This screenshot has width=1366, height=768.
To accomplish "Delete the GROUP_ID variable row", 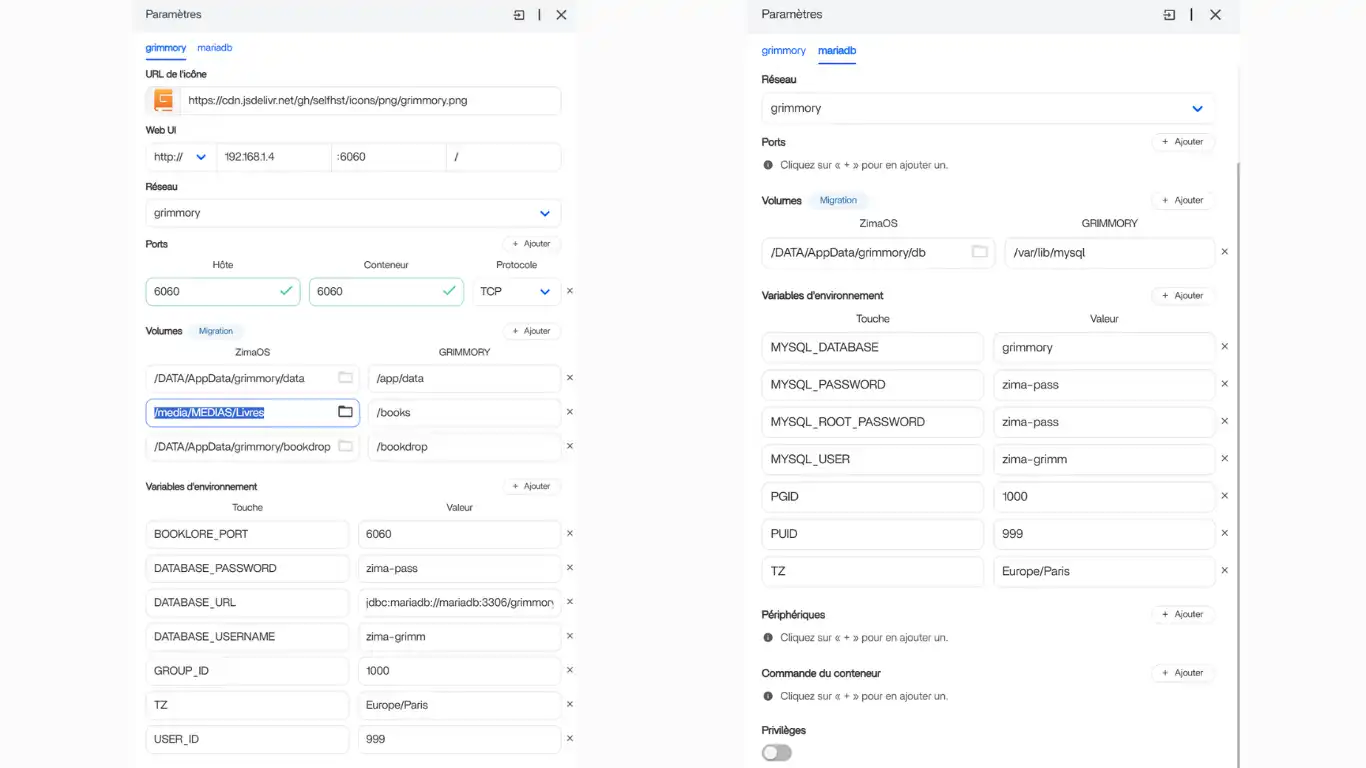I will point(570,670).
